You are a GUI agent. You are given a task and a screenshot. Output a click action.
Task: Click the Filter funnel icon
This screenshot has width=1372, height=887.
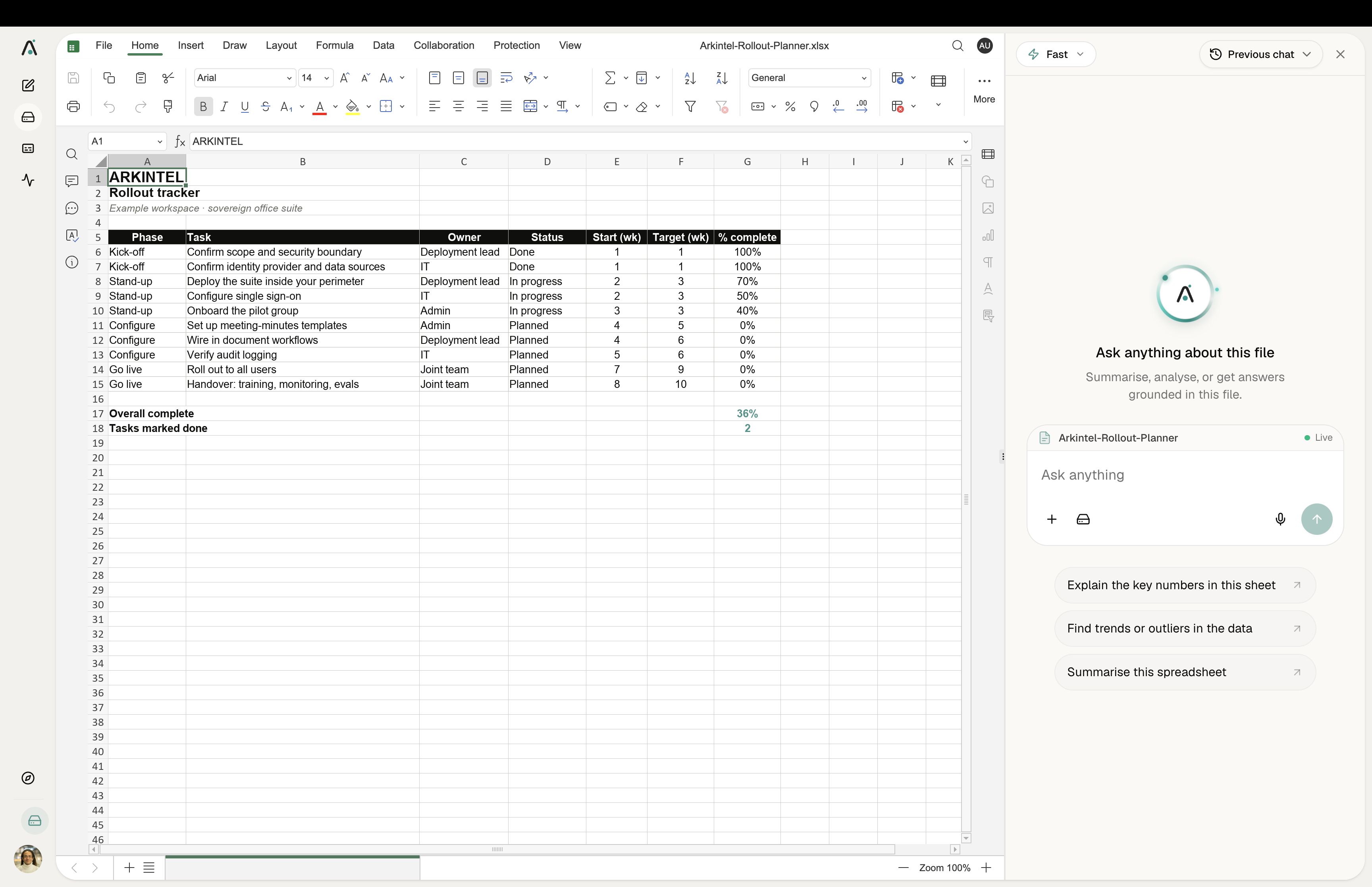click(x=690, y=106)
